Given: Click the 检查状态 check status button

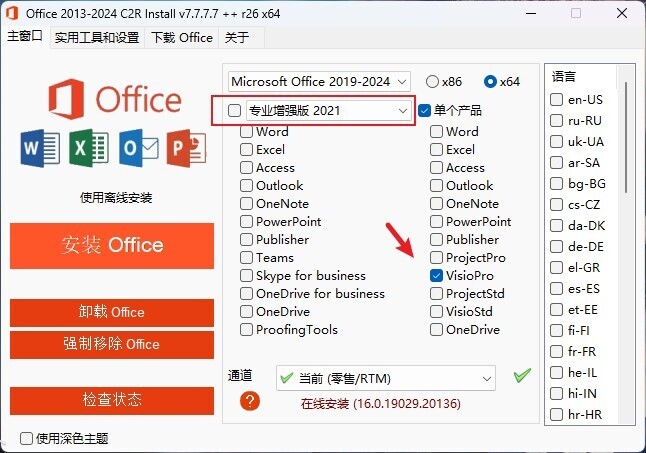Looking at the screenshot, I should [x=112, y=399].
